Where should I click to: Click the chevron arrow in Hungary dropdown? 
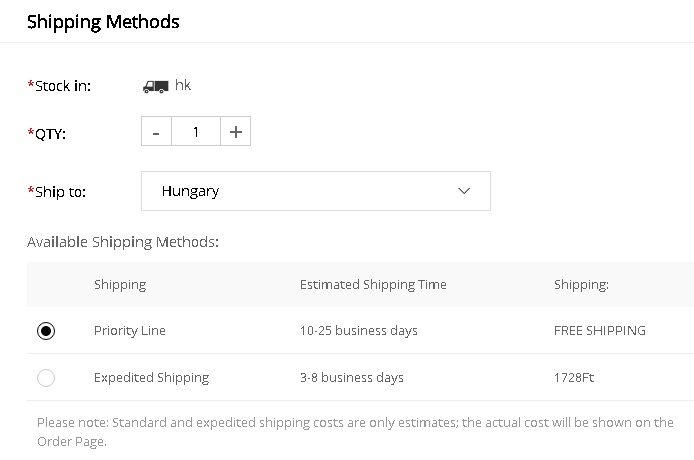pyautogui.click(x=463, y=191)
